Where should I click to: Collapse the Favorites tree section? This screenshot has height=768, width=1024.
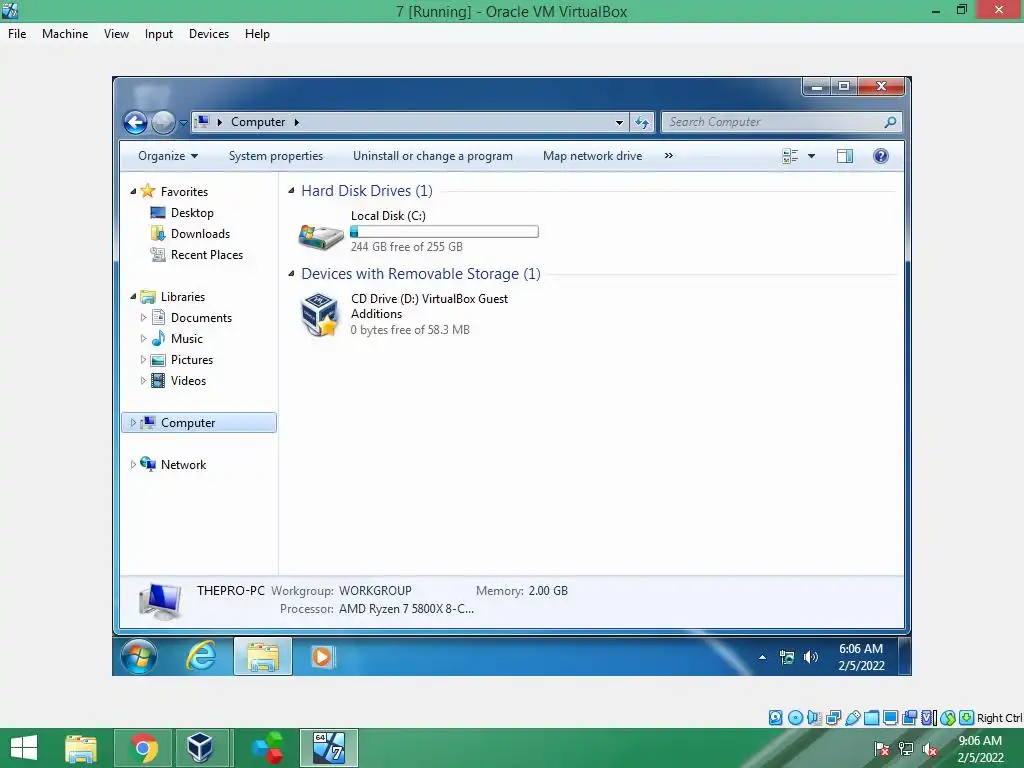pyautogui.click(x=133, y=191)
